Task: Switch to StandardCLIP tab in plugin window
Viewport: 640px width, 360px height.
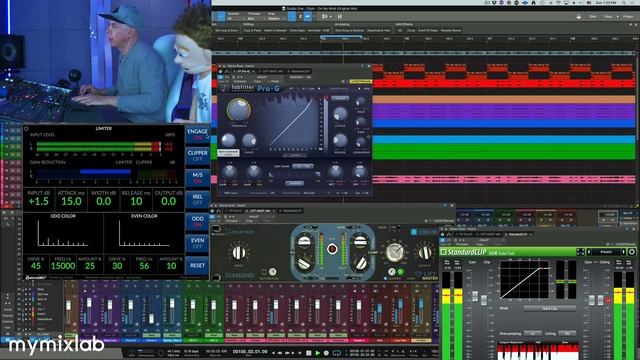Action: coord(518,234)
